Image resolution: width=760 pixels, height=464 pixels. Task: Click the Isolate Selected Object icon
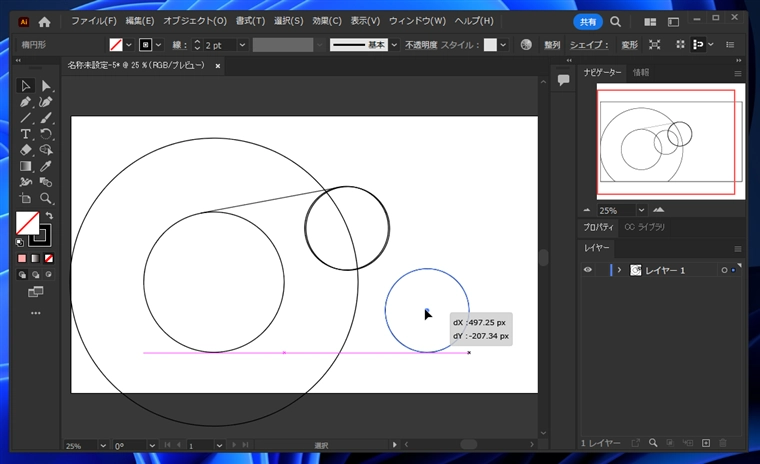pyautogui.click(x=654, y=45)
